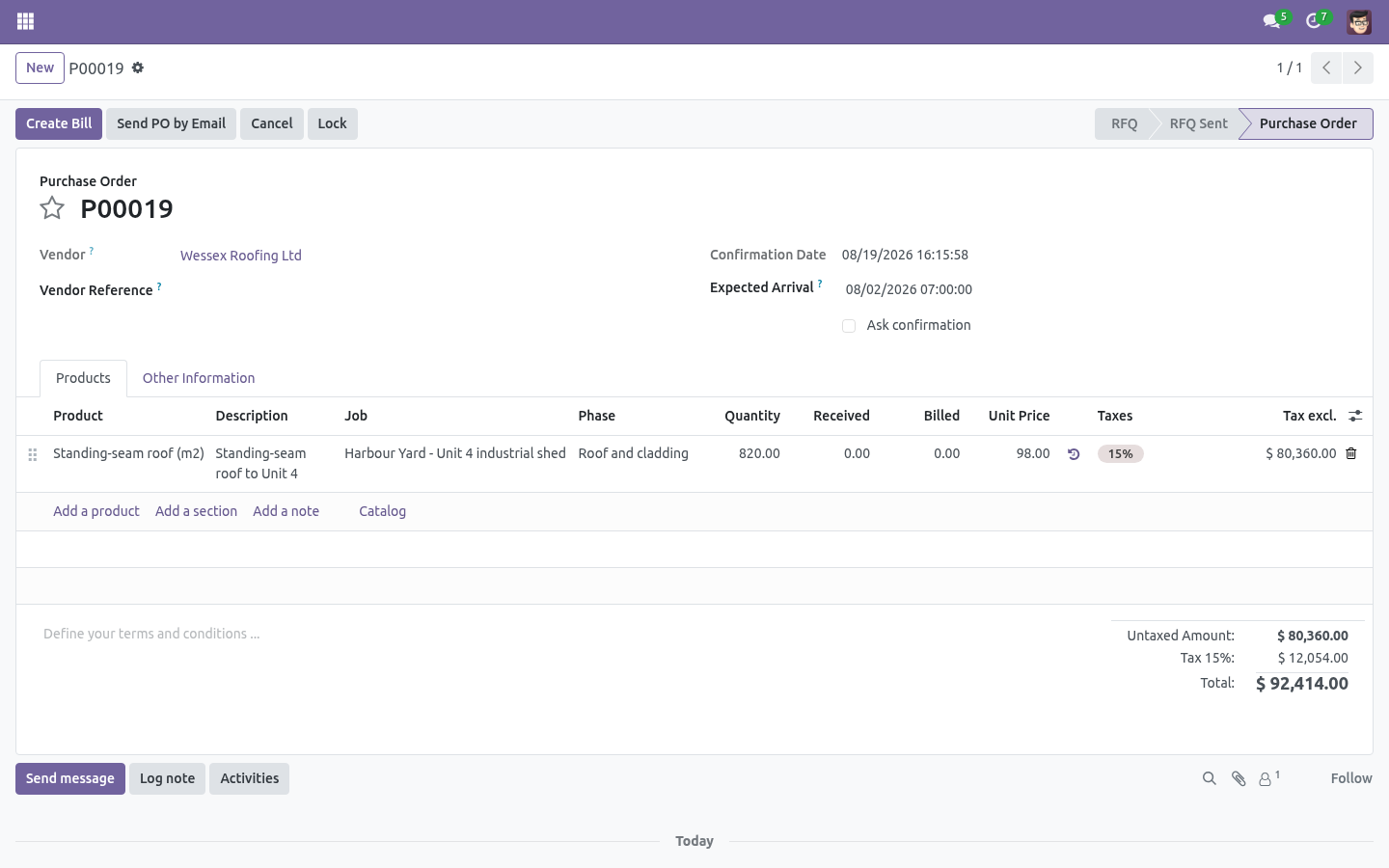Click Create Bill
This screenshot has height=868, width=1389.
[x=59, y=123]
